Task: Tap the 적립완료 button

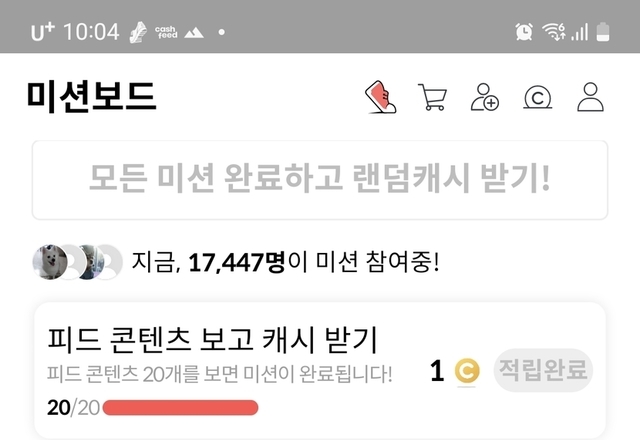Action: click(x=543, y=370)
